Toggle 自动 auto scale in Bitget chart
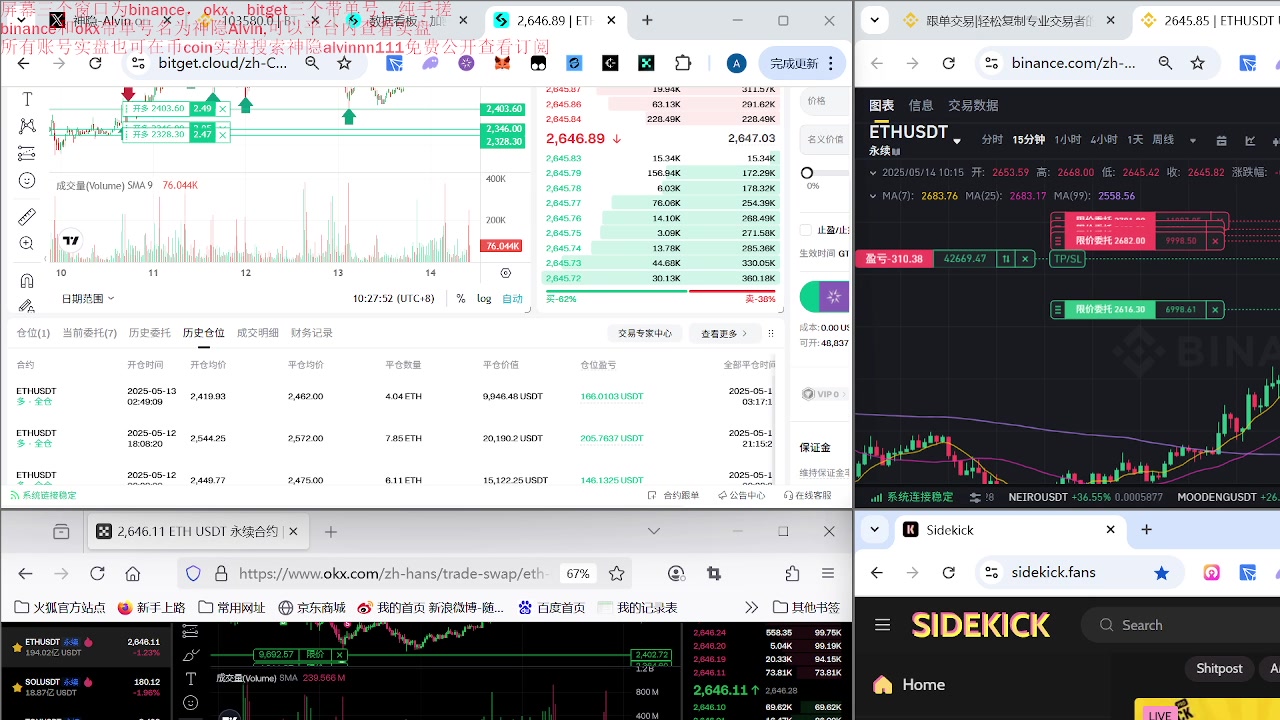The height and width of the screenshot is (720, 1280). pos(512,298)
